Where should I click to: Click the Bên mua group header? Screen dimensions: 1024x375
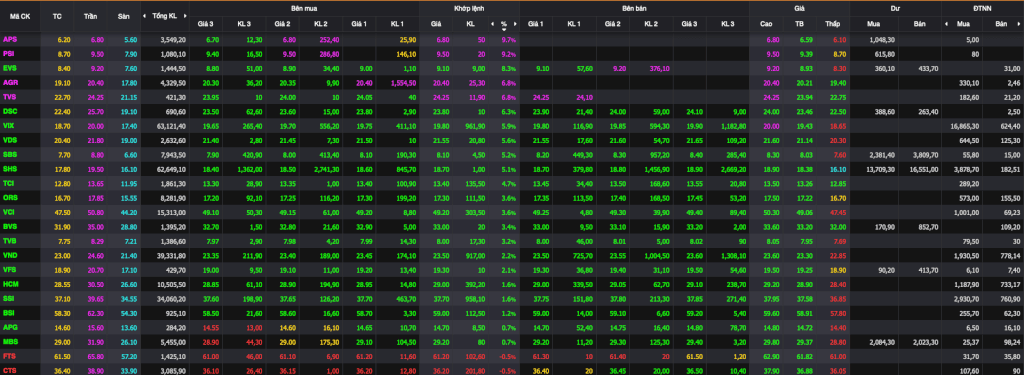coord(304,8)
